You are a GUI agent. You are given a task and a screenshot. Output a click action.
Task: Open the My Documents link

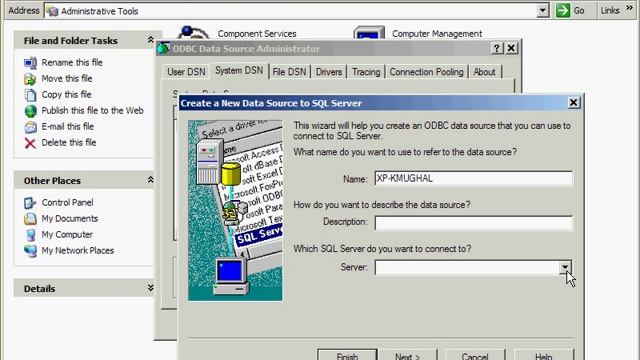pos(69,218)
